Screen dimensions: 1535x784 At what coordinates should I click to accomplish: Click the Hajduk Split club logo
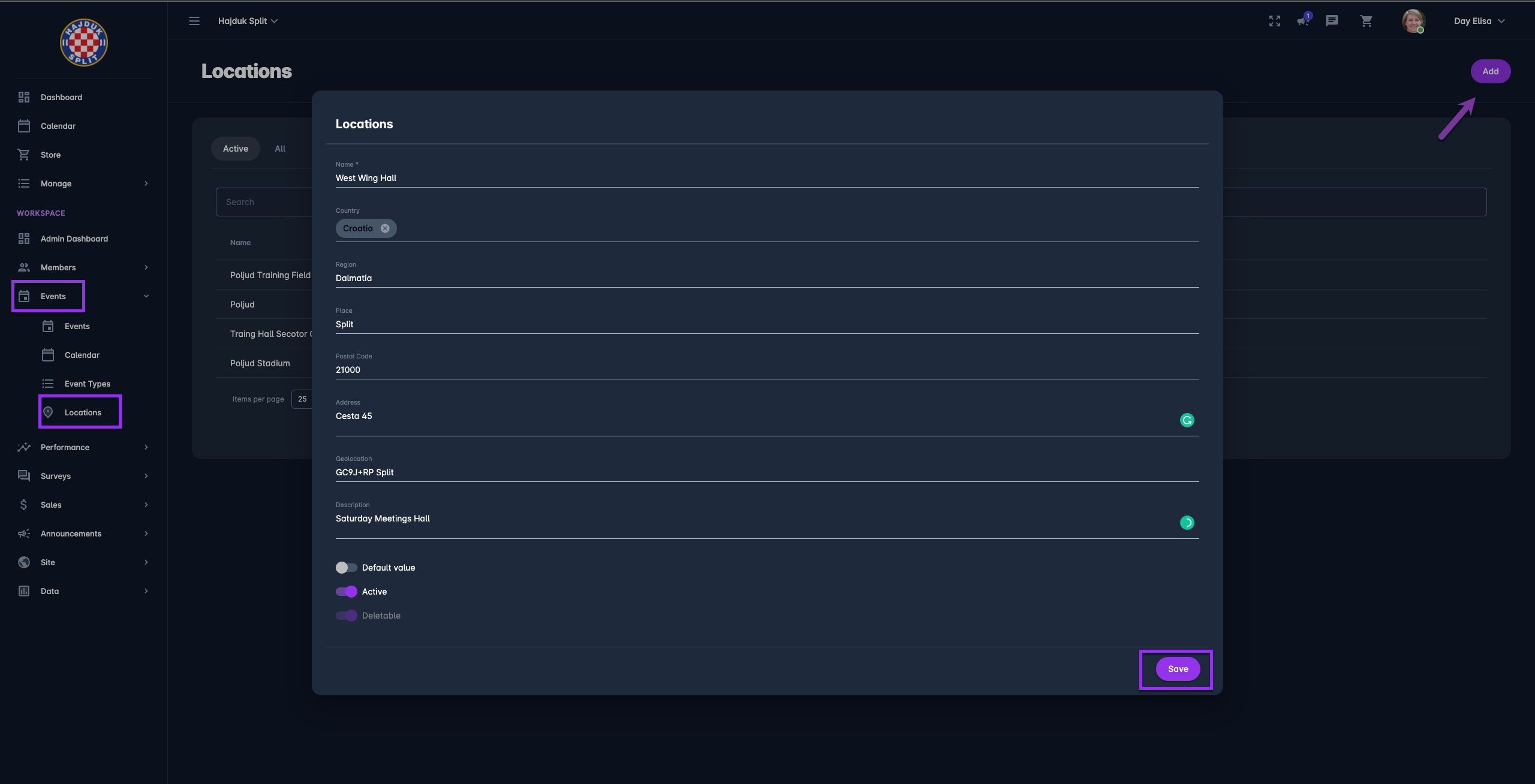pos(84,43)
